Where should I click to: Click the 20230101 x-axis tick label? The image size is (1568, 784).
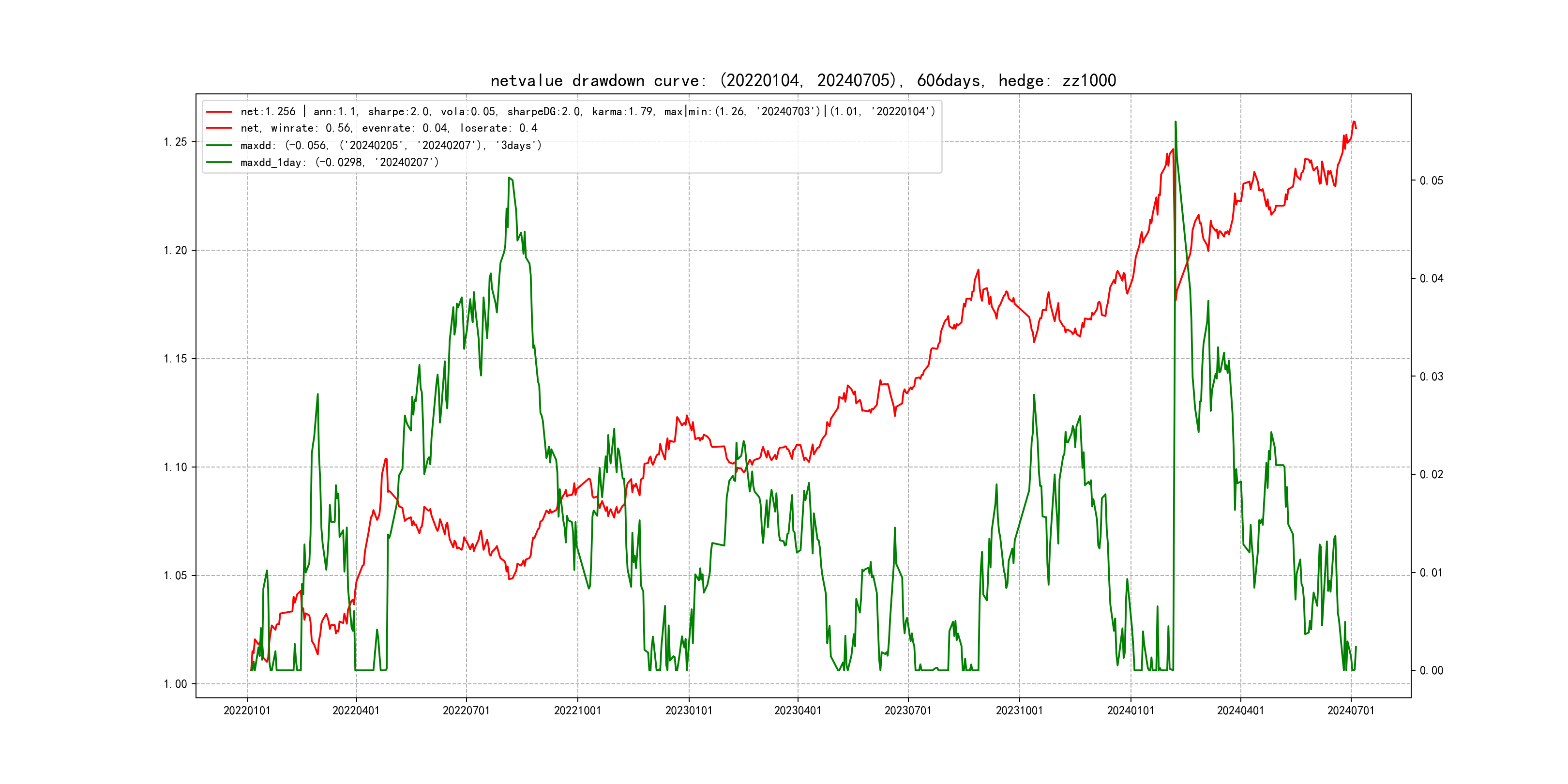coord(689,711)
